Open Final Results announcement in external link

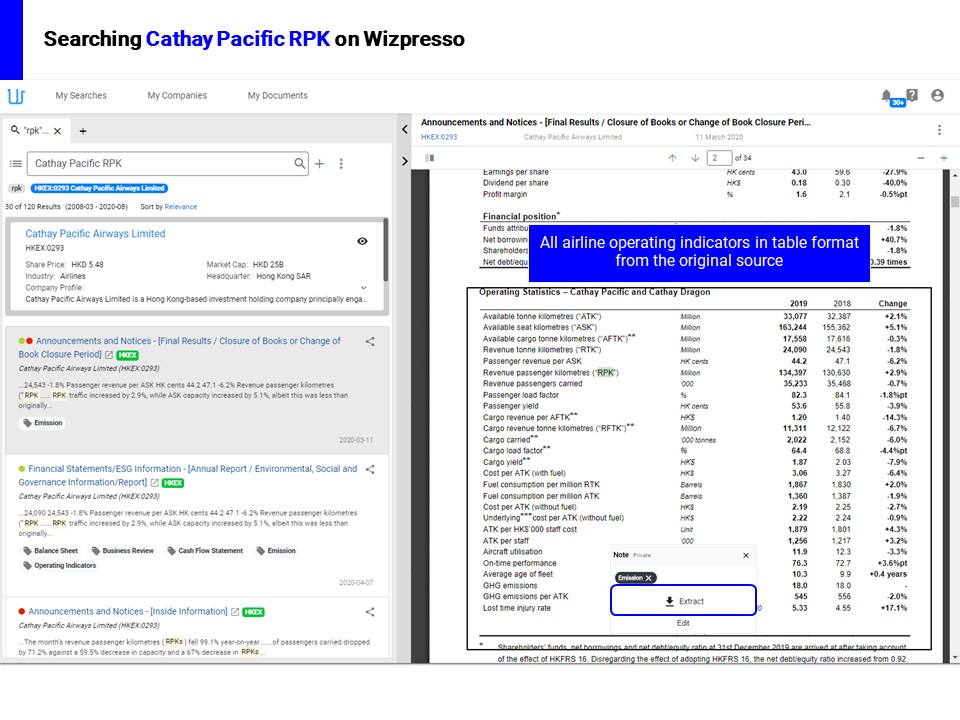pos(109,355)
